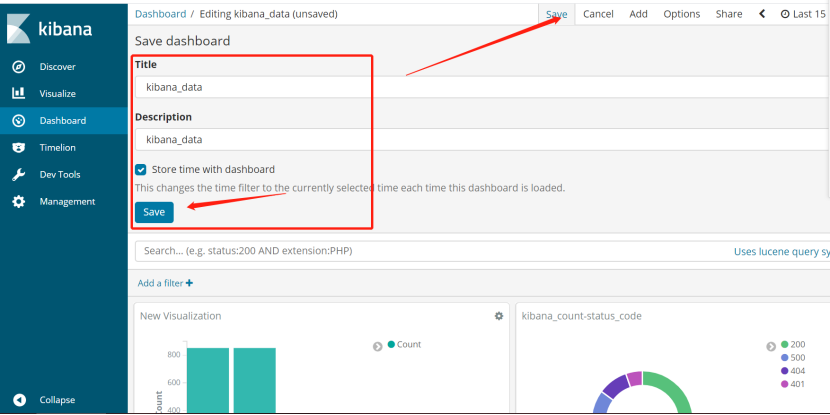Focus the Title input field

click(482, 87)
